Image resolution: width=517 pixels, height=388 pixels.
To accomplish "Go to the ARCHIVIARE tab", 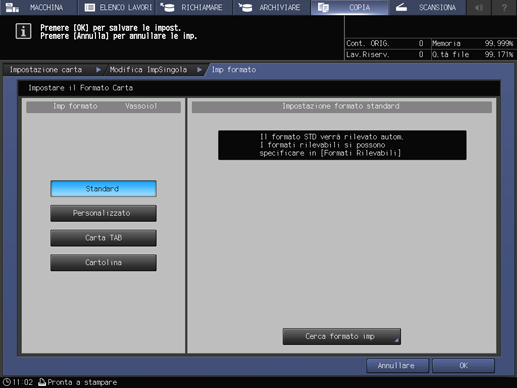I will 271,7.
